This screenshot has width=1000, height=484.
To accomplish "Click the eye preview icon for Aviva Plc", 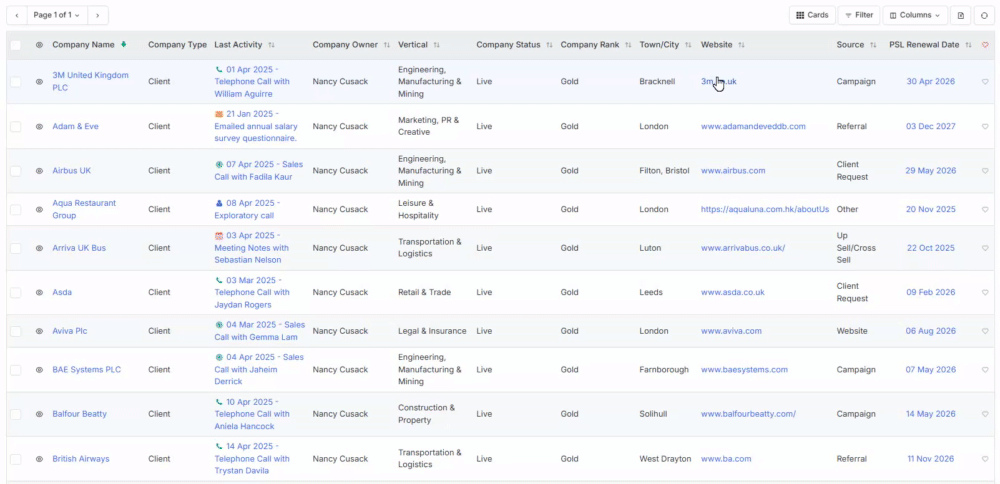I will [x=39, y=331].
